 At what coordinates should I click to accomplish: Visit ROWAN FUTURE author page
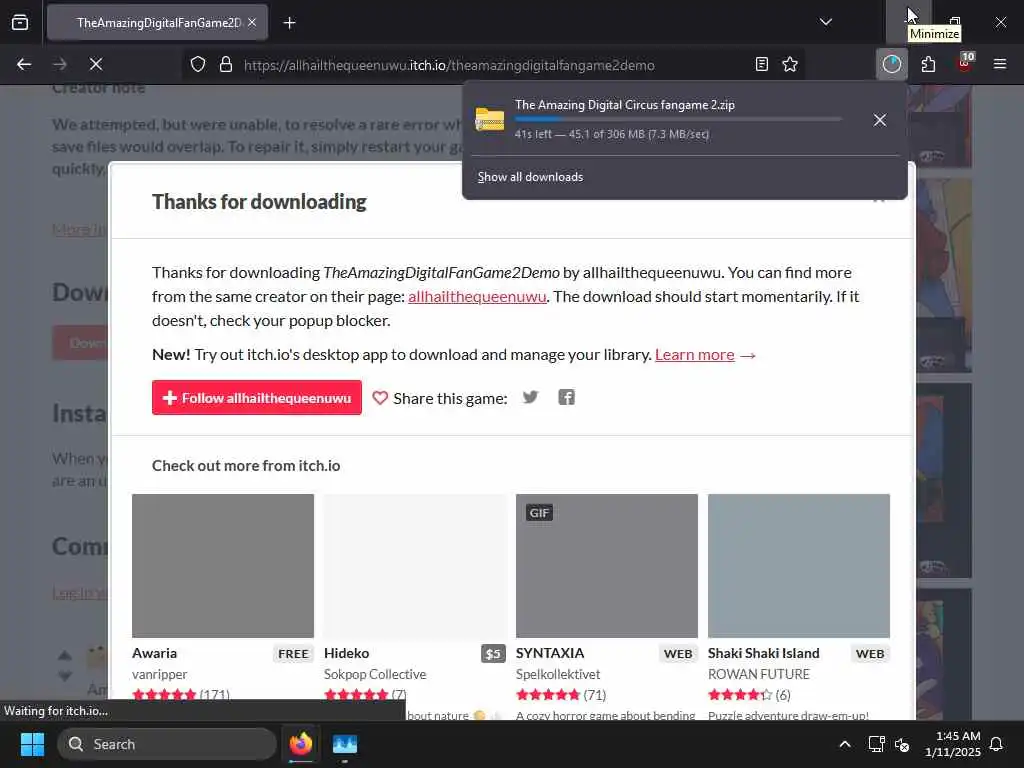[x=759, y=674]
